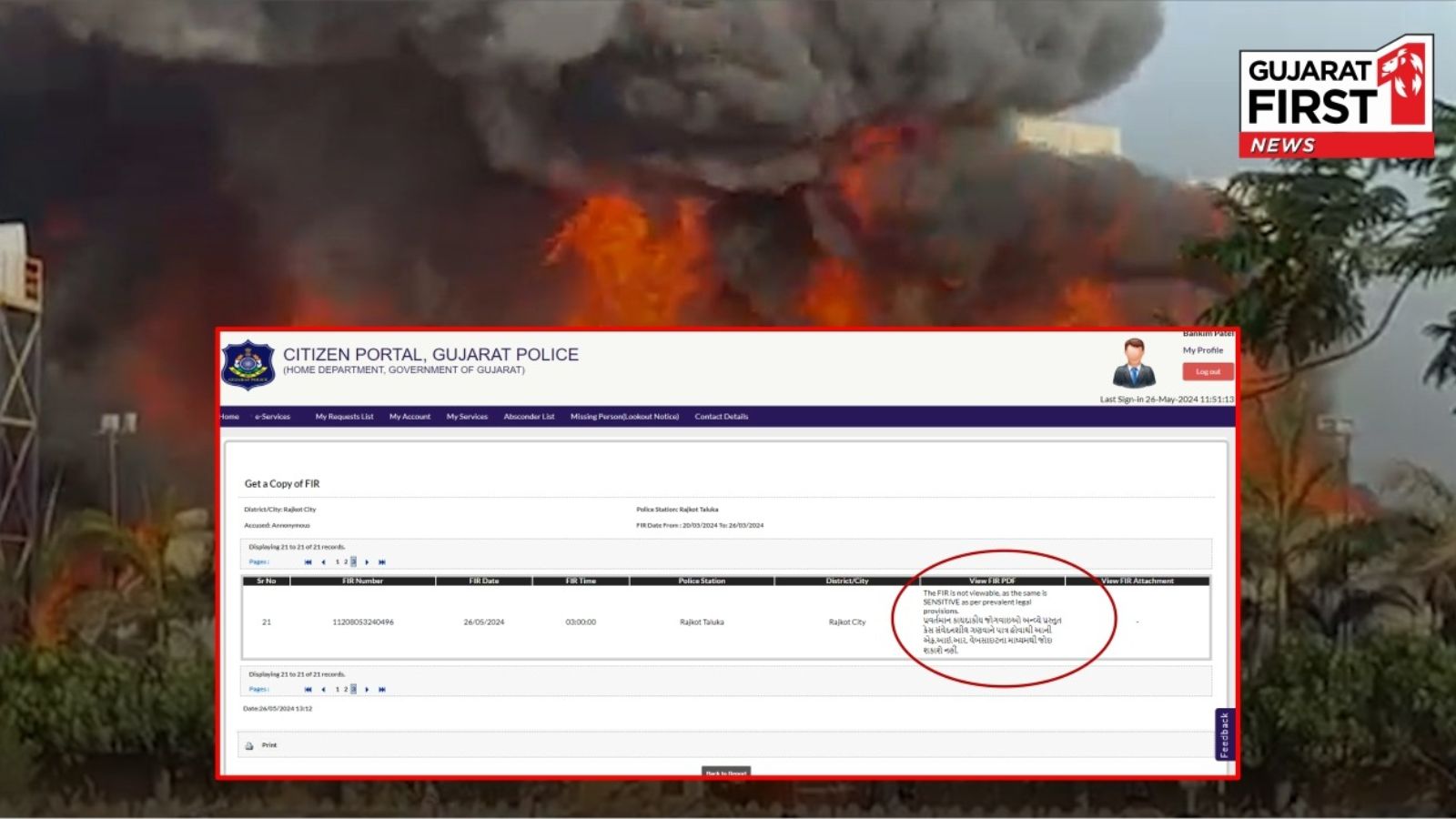Screen dimensions: 1456x819
Task: Jump to last page in top pagination
Action: tap(382, 562)
